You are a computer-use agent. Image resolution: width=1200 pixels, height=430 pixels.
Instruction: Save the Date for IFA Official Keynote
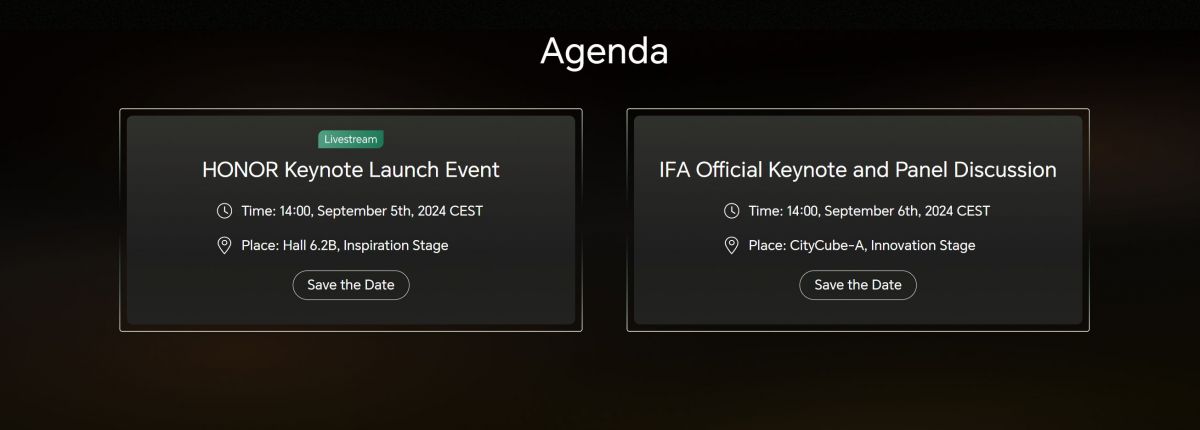click(858, 285)
